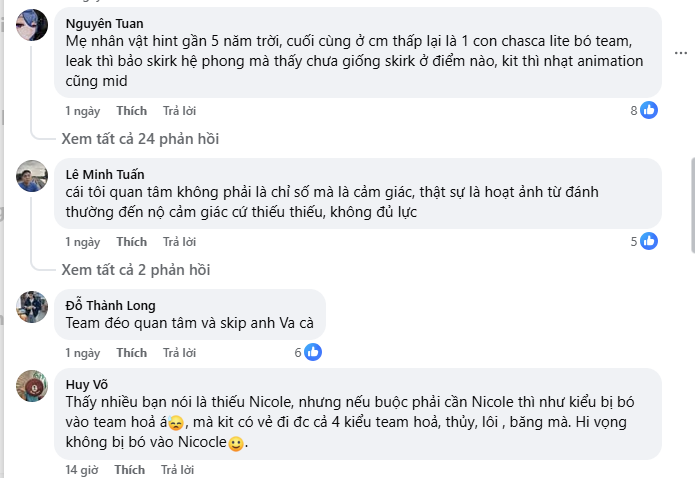Like Lê Minh Tuấn's comment with Thích
The width and height of the screenshot is (695, 478).
click(x=131, y=242)
